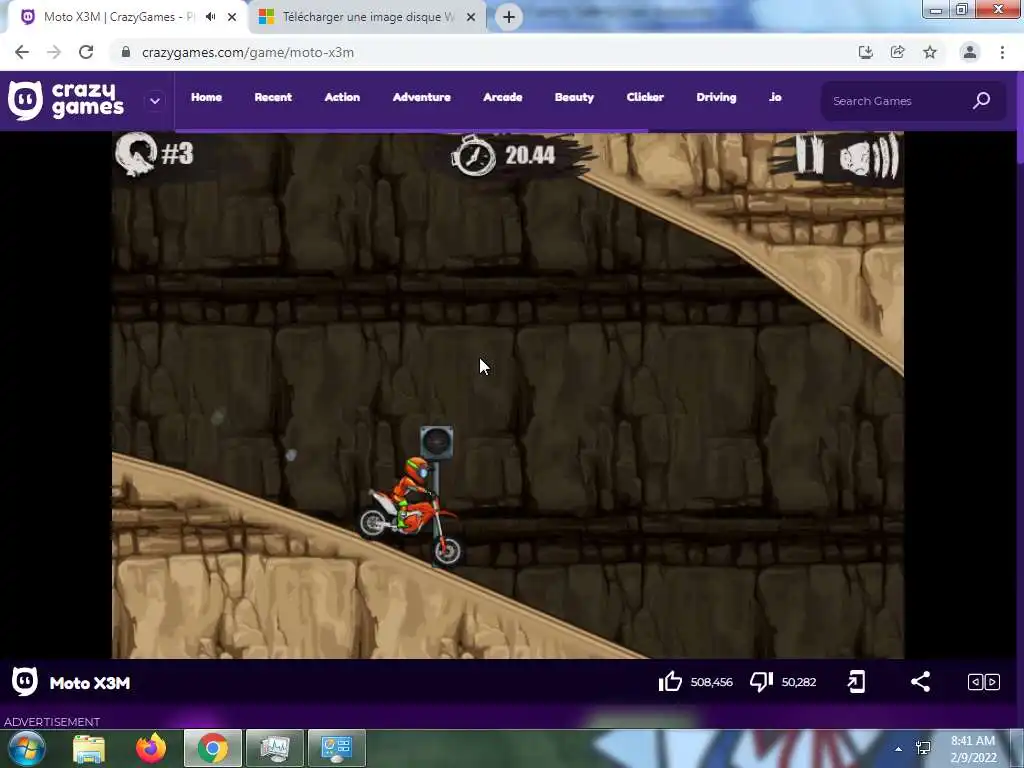1024x768 pixels.
Task: Click the like count 508,456
Action: click(711, 682)
